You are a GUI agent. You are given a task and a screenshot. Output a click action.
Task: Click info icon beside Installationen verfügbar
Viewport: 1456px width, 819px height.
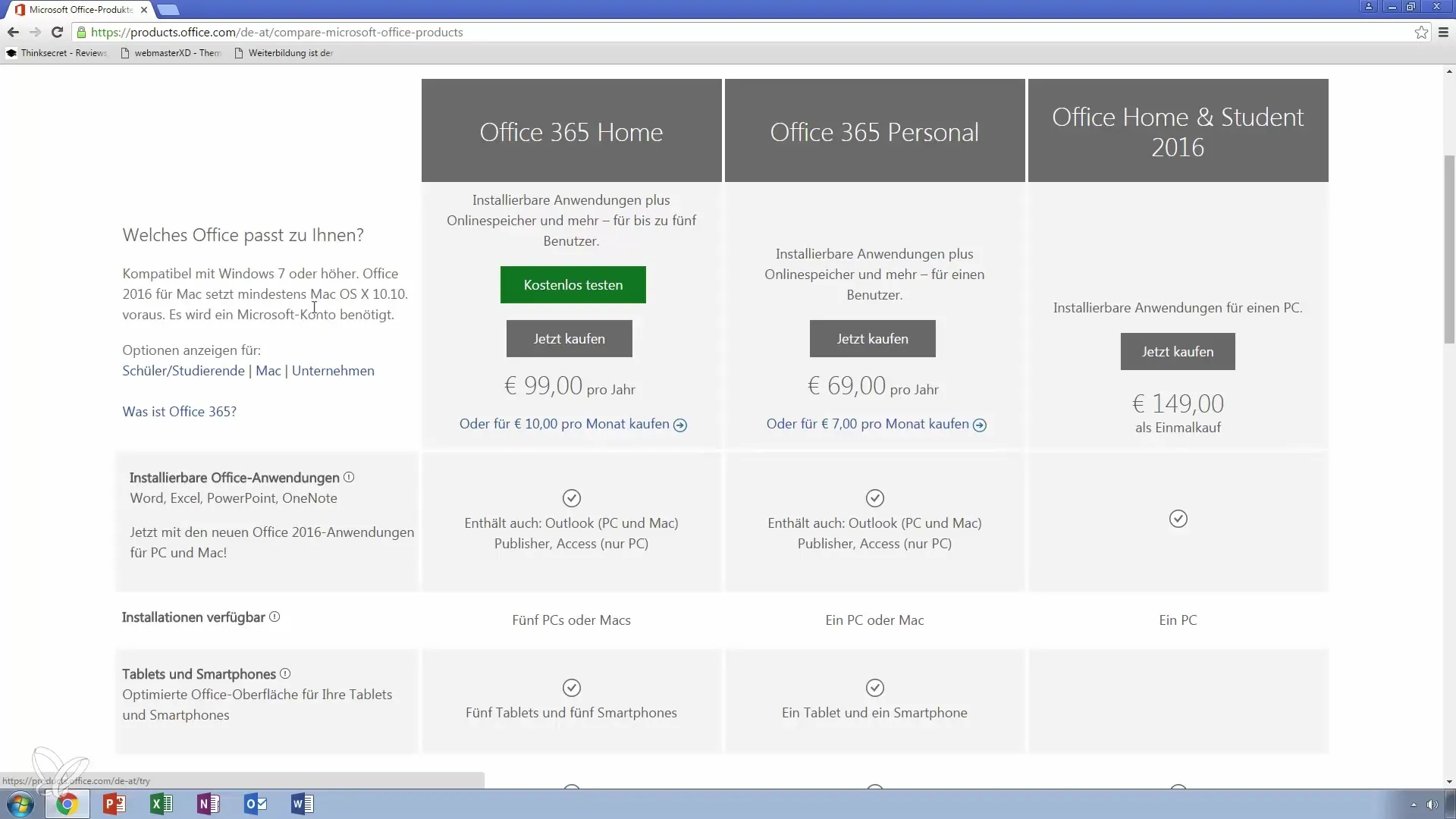275,617
